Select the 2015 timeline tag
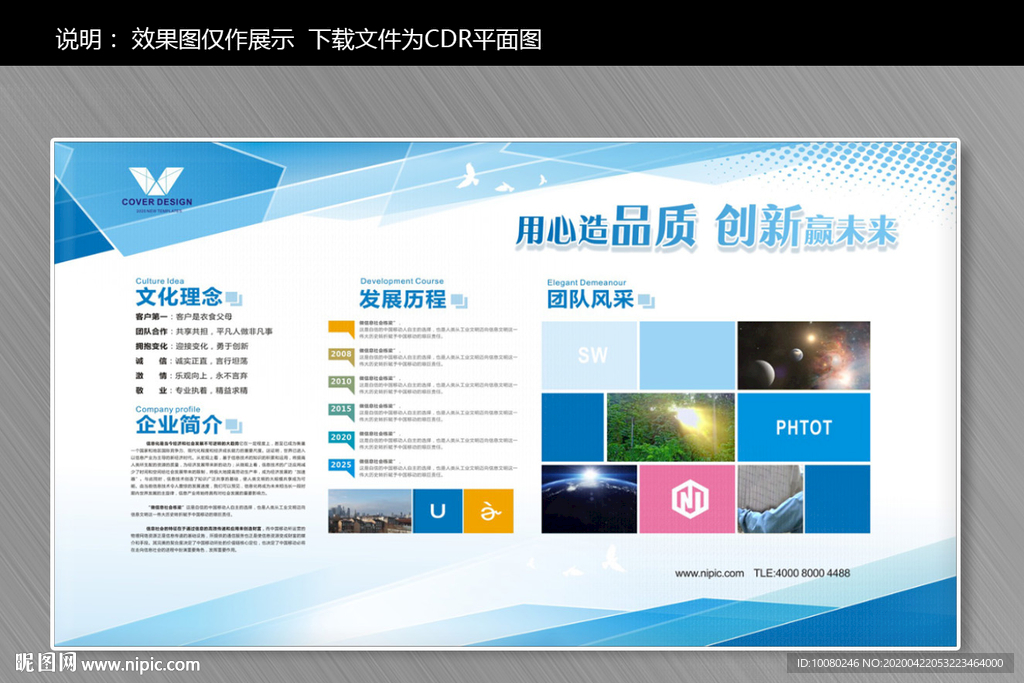This screenshot has height=683, width=1024. 341,410
